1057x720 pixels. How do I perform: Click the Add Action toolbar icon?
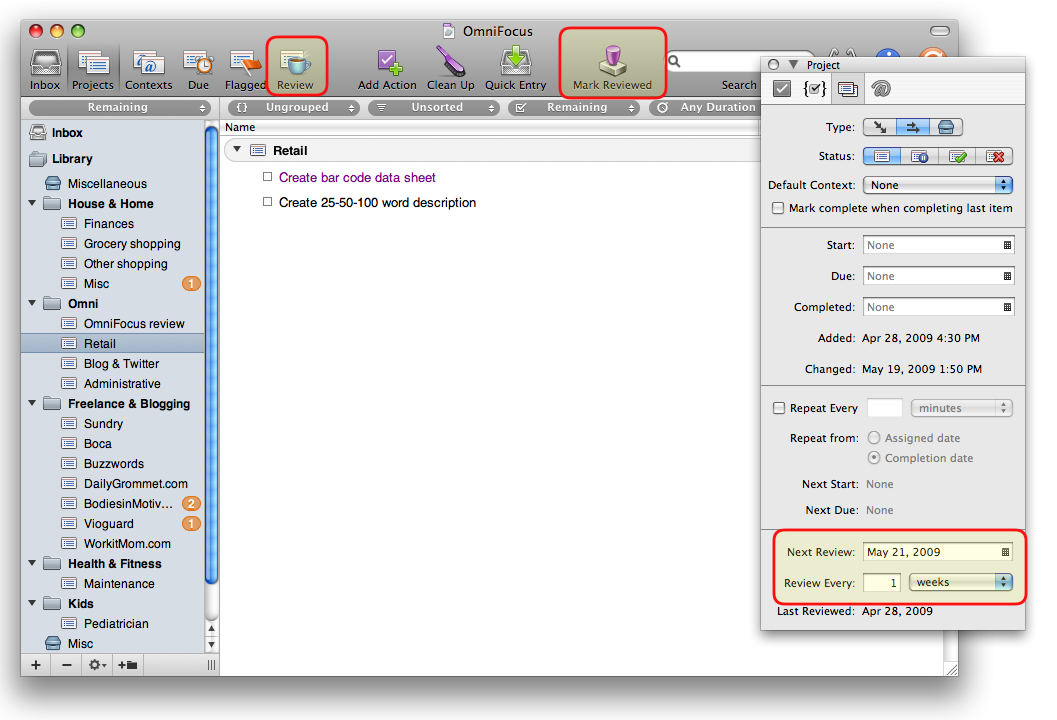pyautogui.click(x=387, y=69)
